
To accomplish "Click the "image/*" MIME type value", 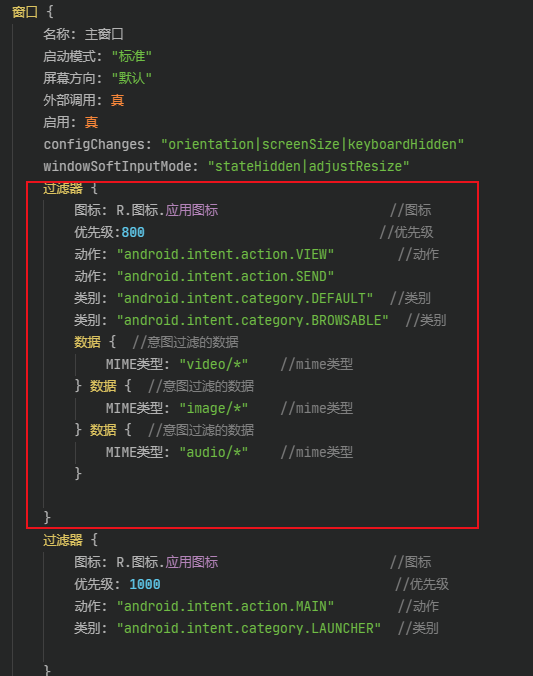I will 213,408.
